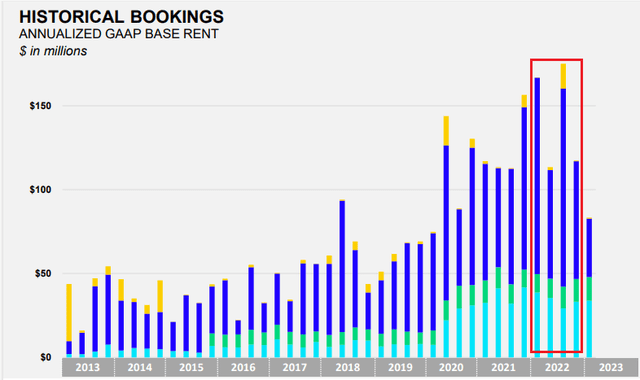The width and height of the screenshot is (640, 380).
Task: Select the "$150" y-axis label
Action: tap(40, 106)
